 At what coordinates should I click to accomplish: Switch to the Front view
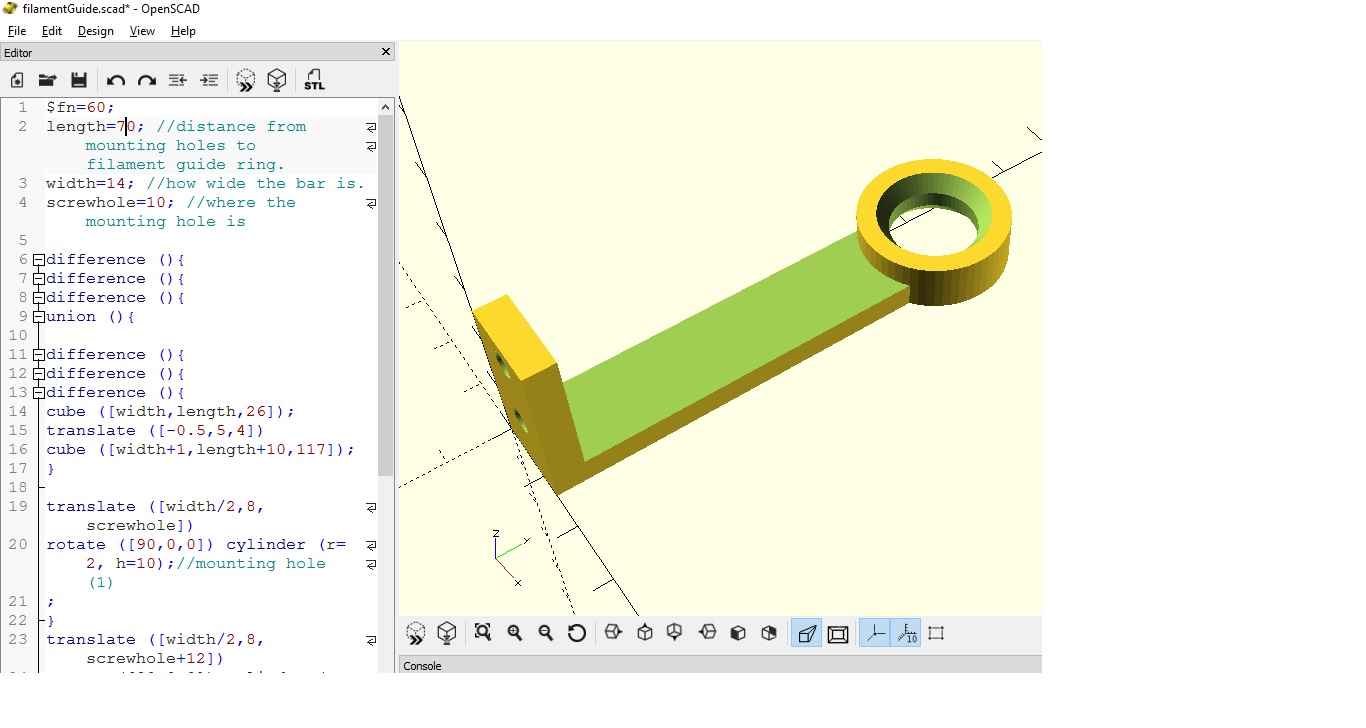coord(738,633)
